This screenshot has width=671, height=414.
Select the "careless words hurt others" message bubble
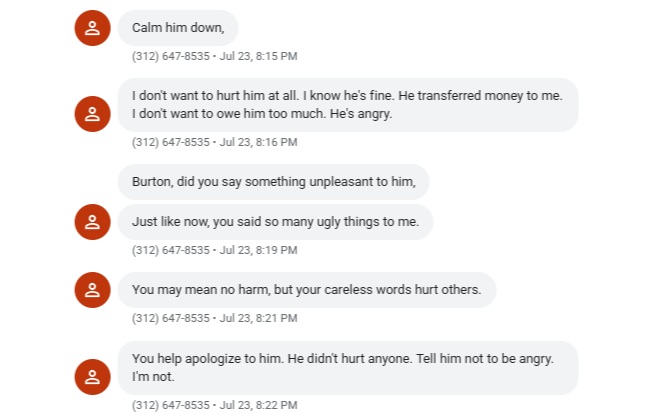[306, 290]
